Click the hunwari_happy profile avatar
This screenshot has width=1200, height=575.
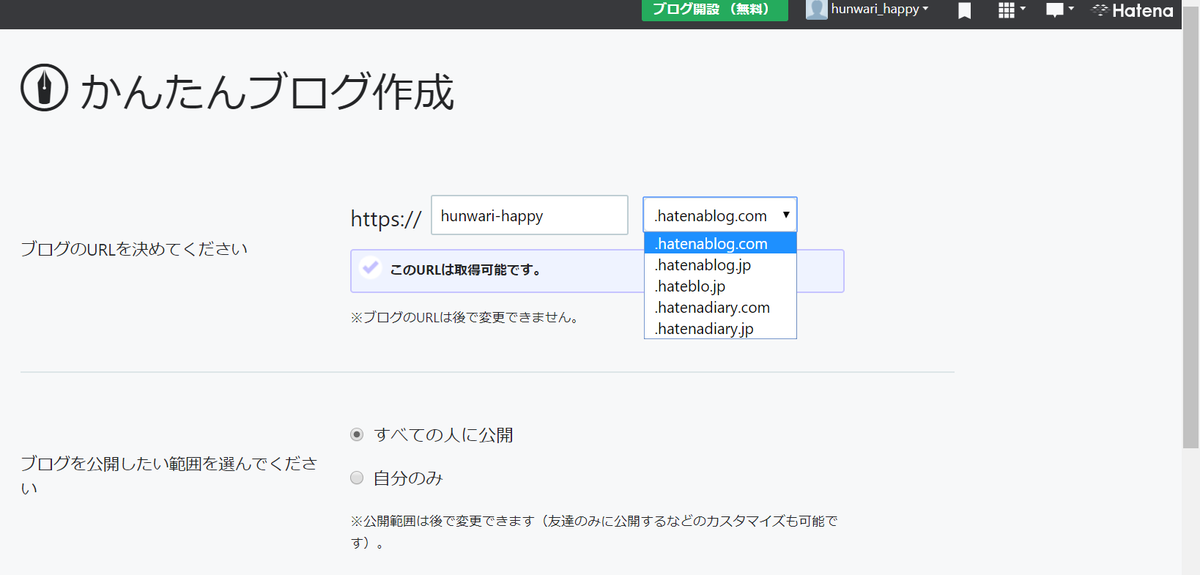pyautogui.click(x=817, y=9)
